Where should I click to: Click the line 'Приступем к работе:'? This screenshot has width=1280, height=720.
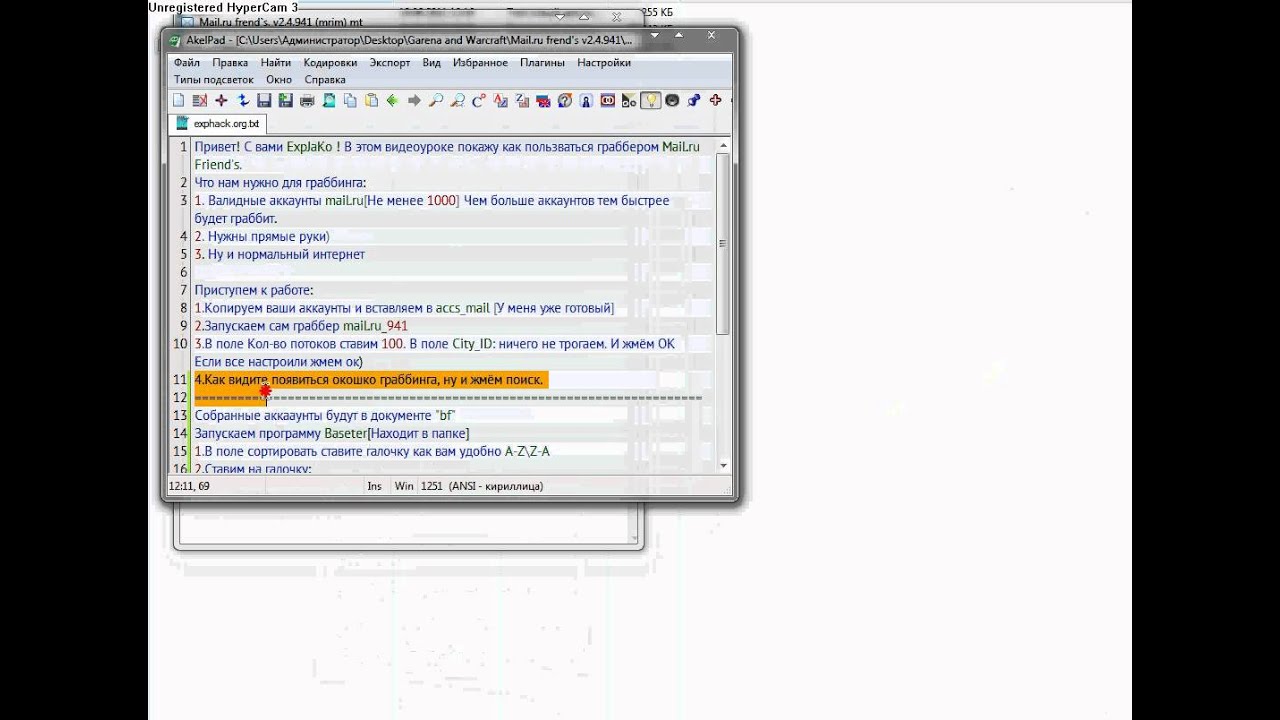(253, 290)
